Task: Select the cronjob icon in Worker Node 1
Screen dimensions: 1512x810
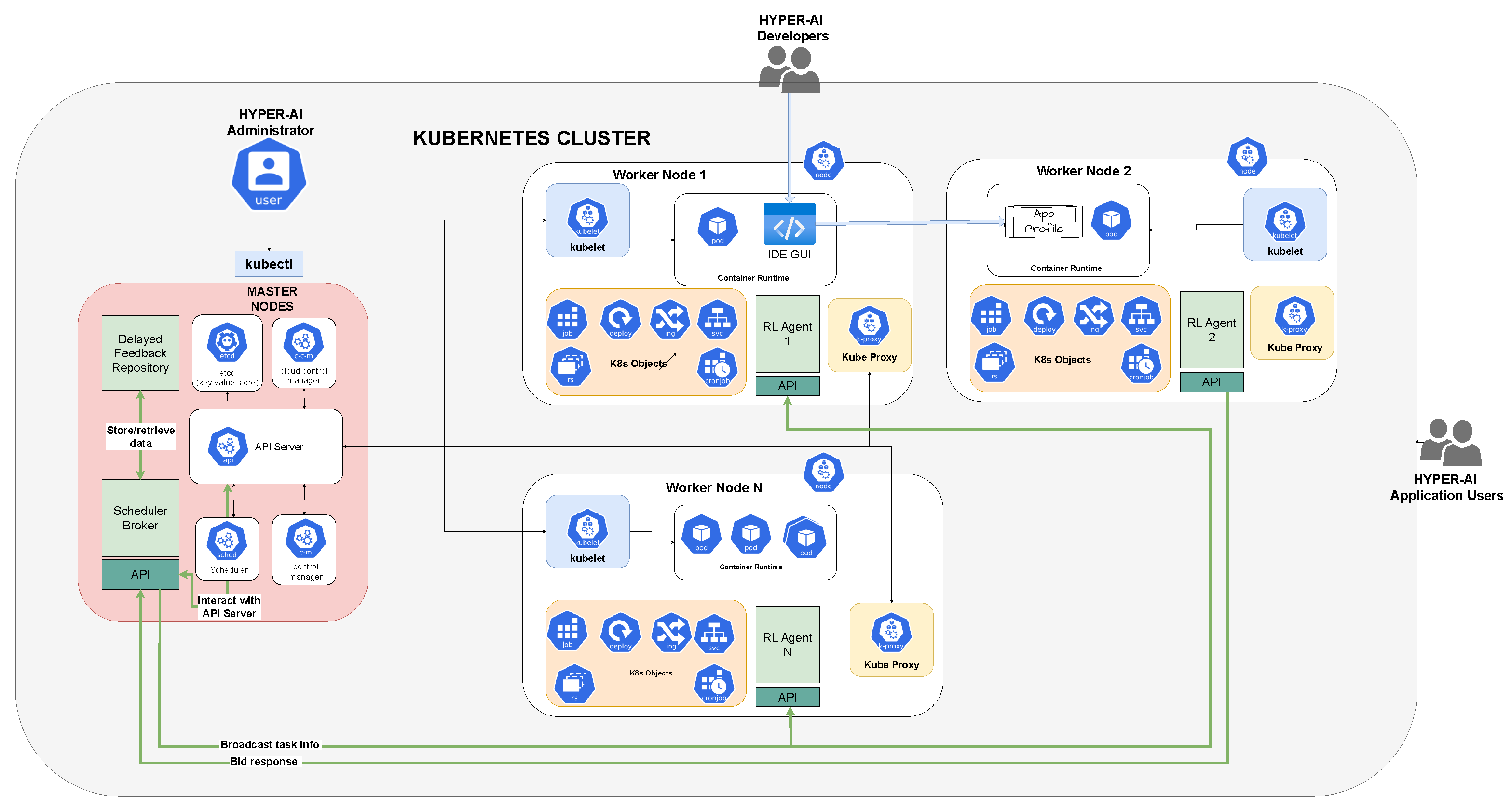Action: [717, 367]
